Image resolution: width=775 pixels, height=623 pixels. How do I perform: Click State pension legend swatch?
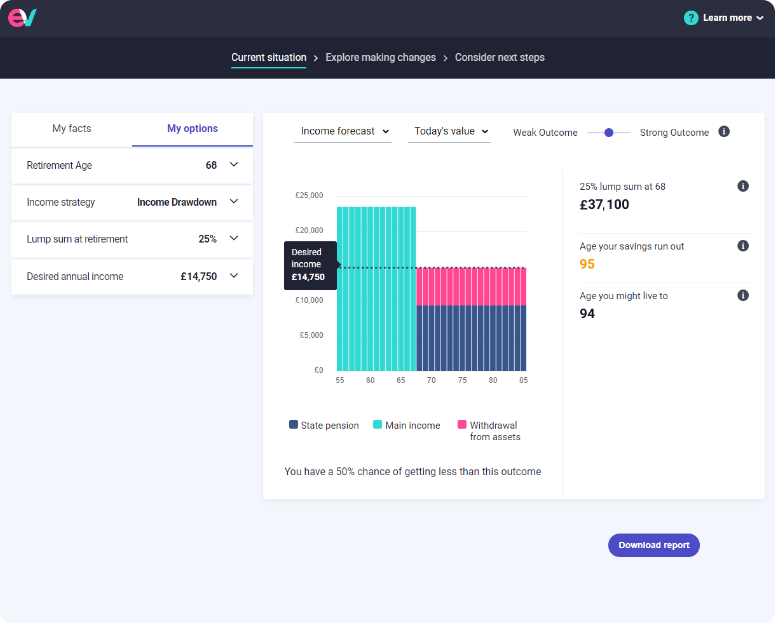click(x=293, y=425)
